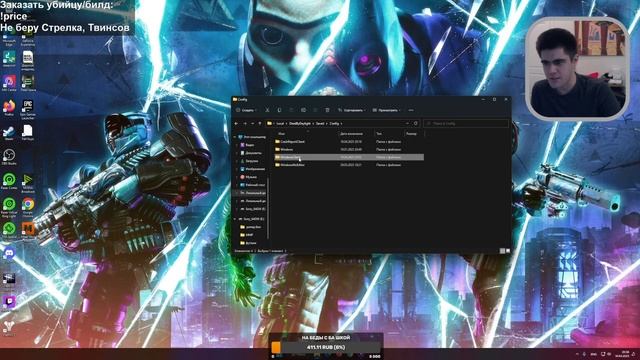The width and height of the screenshot is (640, 360).
Task: Collapse the Этот компьютер tree node chevron
Action: pos(235,137)
